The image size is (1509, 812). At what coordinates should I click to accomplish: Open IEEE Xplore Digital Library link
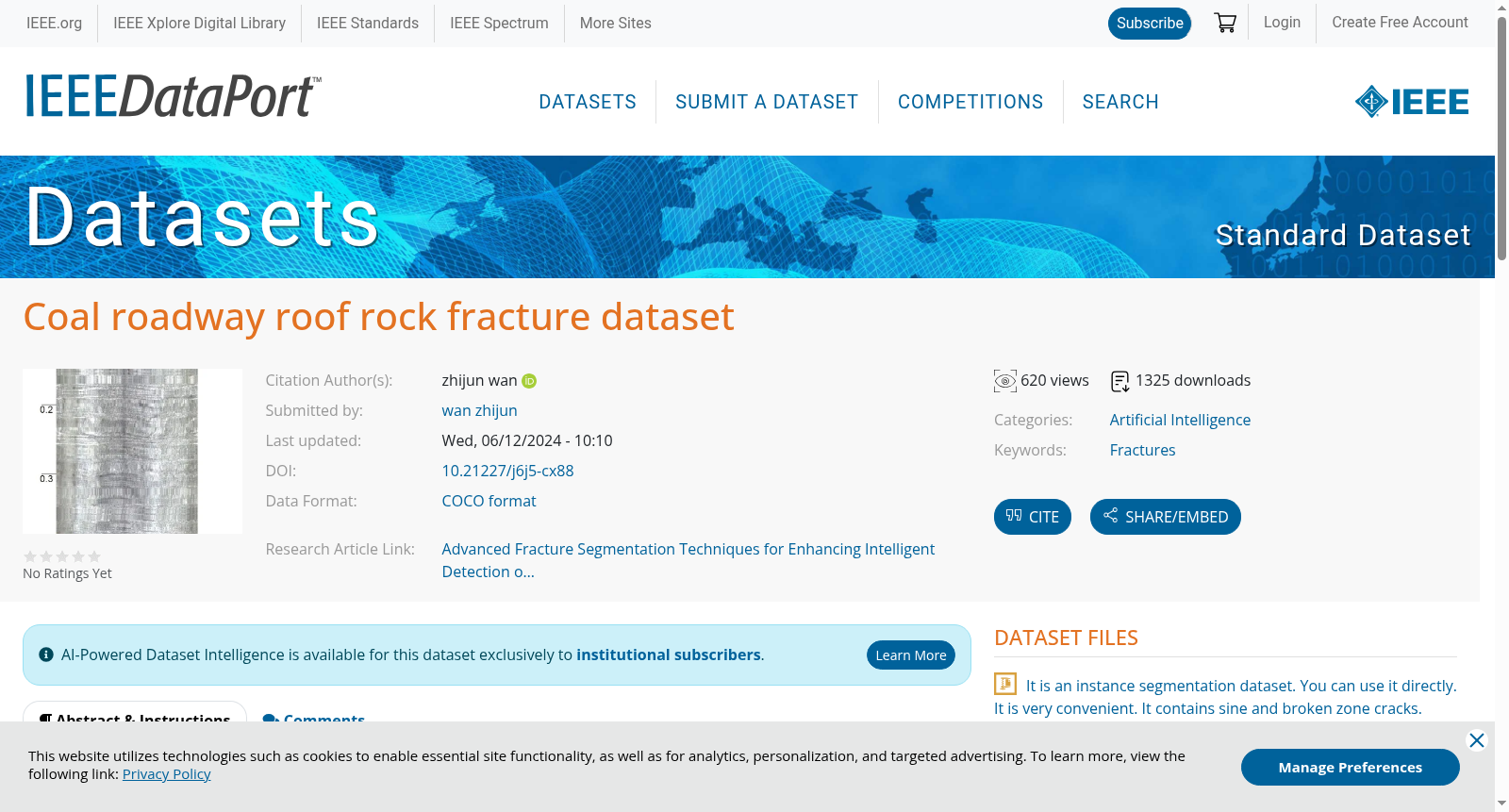coord(199,24)
